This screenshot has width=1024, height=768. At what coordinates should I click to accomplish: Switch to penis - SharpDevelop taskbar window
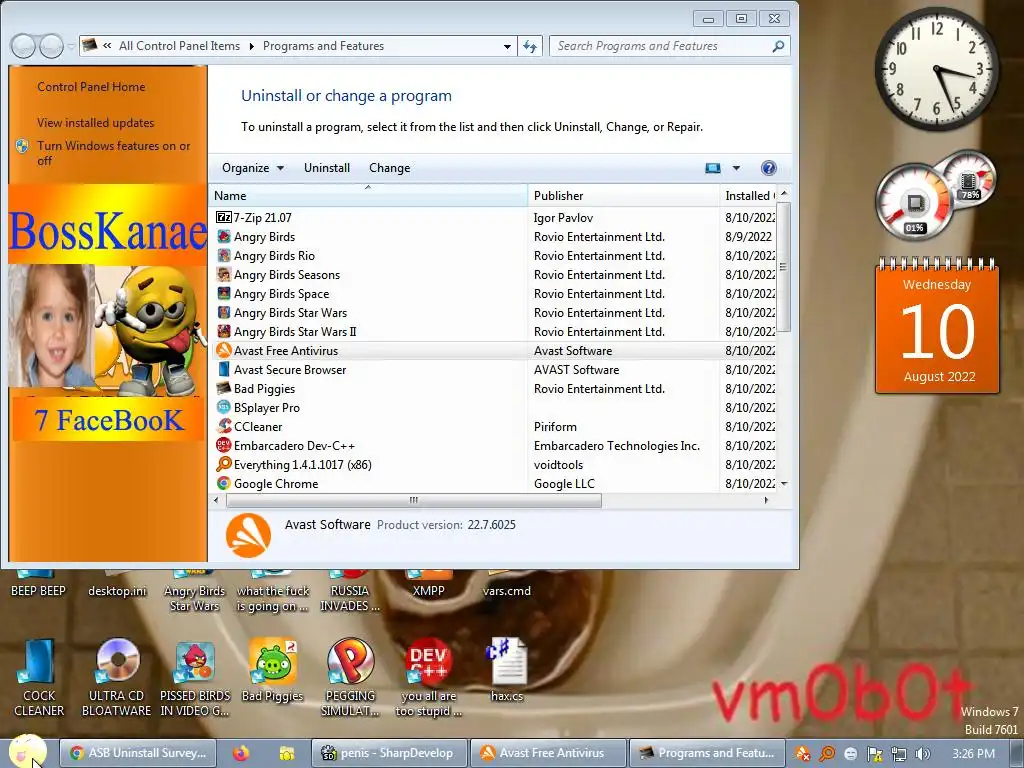389,753
